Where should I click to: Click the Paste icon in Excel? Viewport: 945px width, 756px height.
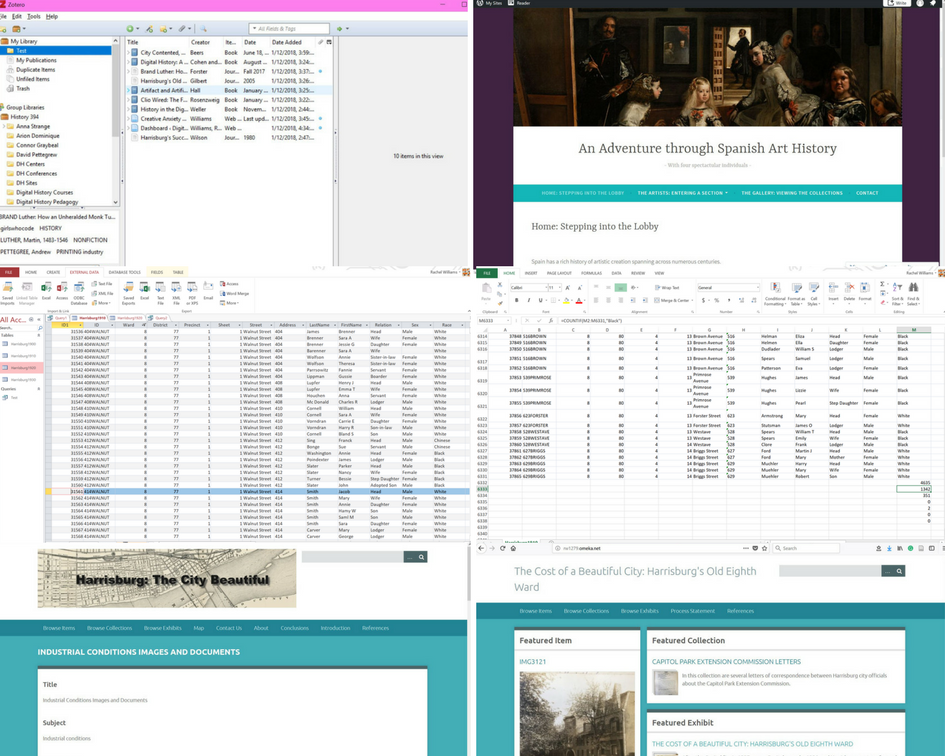(x=486, y=288)
